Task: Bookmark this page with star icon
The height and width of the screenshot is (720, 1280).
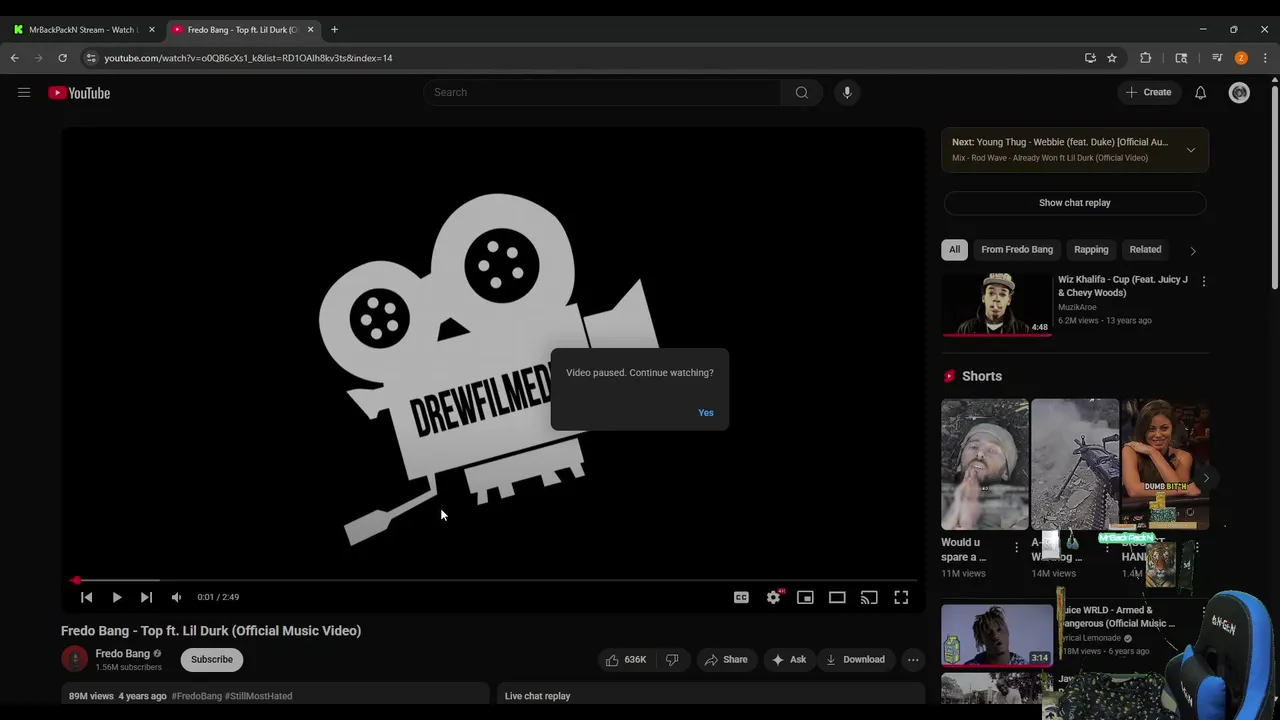Action: (x=1112, y=58)
